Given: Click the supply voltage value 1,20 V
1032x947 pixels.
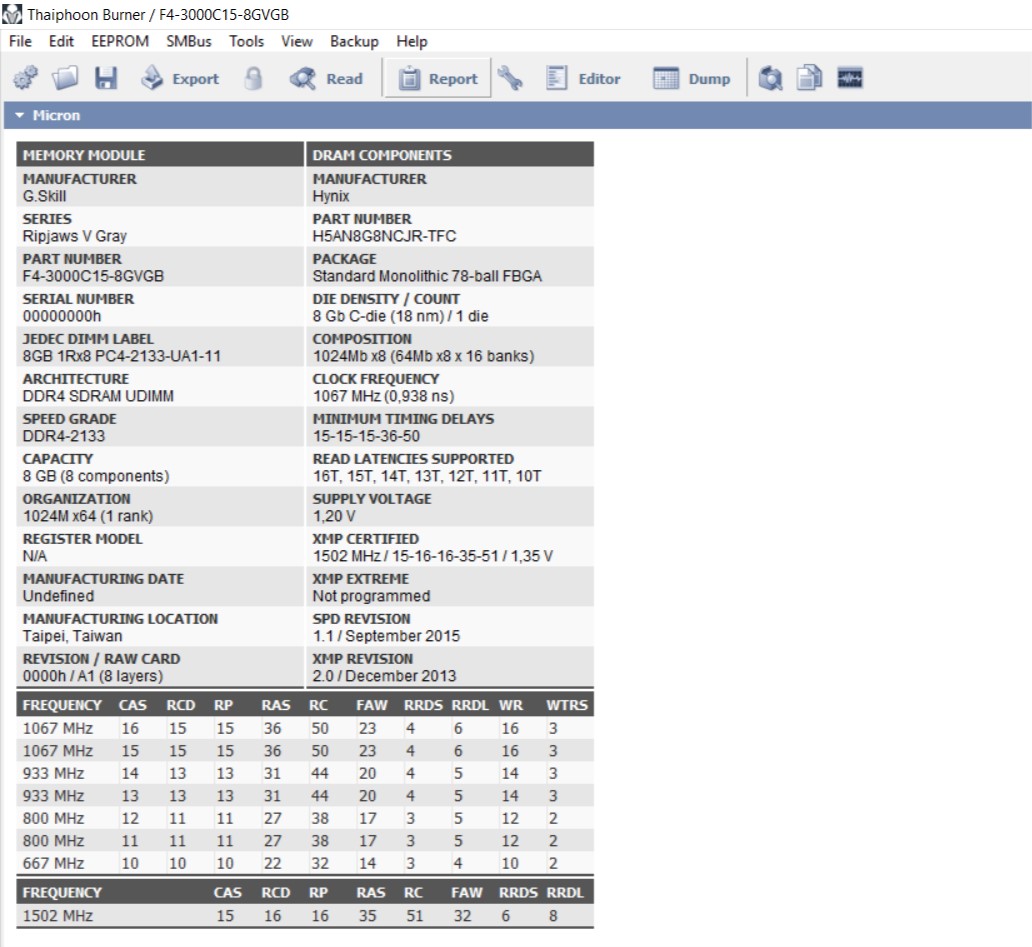Looking at the screenshot, I should (x=334, y=516).
